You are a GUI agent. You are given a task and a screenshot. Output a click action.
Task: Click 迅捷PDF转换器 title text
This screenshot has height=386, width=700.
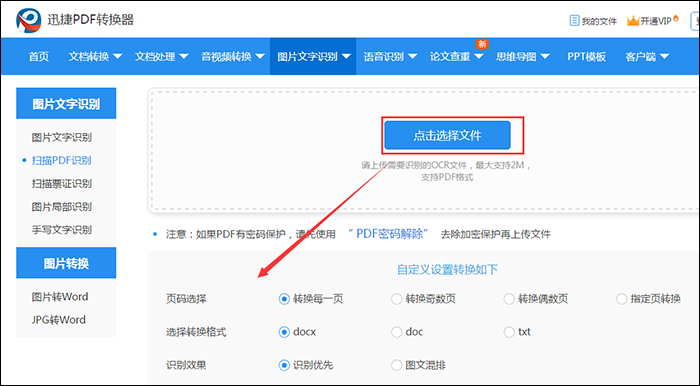point(90,20)
